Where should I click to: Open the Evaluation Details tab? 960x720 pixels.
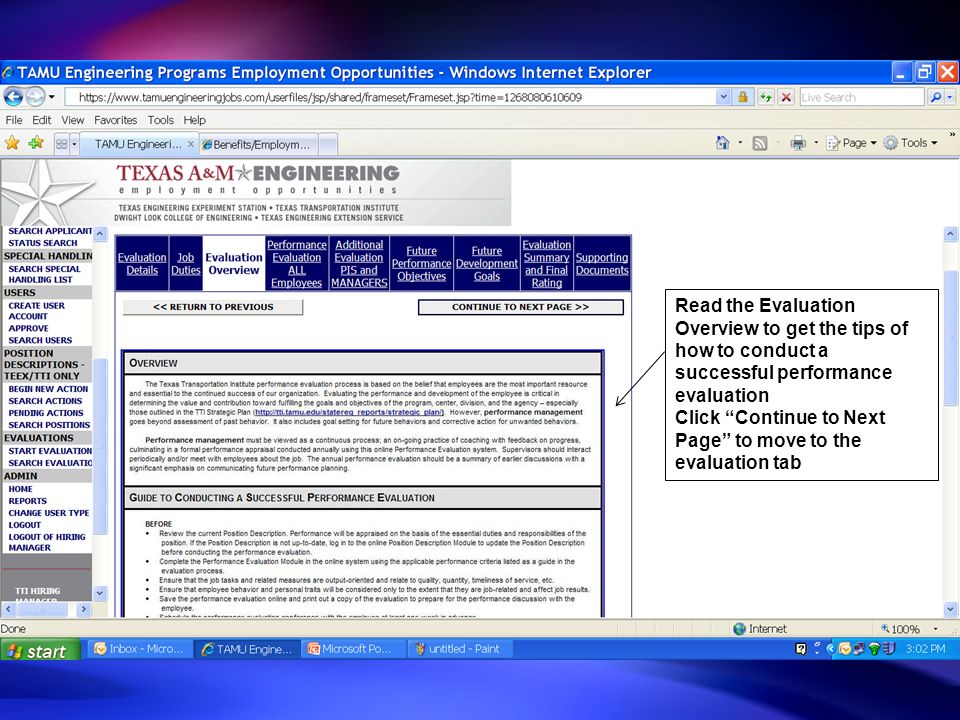coord(142,264)
